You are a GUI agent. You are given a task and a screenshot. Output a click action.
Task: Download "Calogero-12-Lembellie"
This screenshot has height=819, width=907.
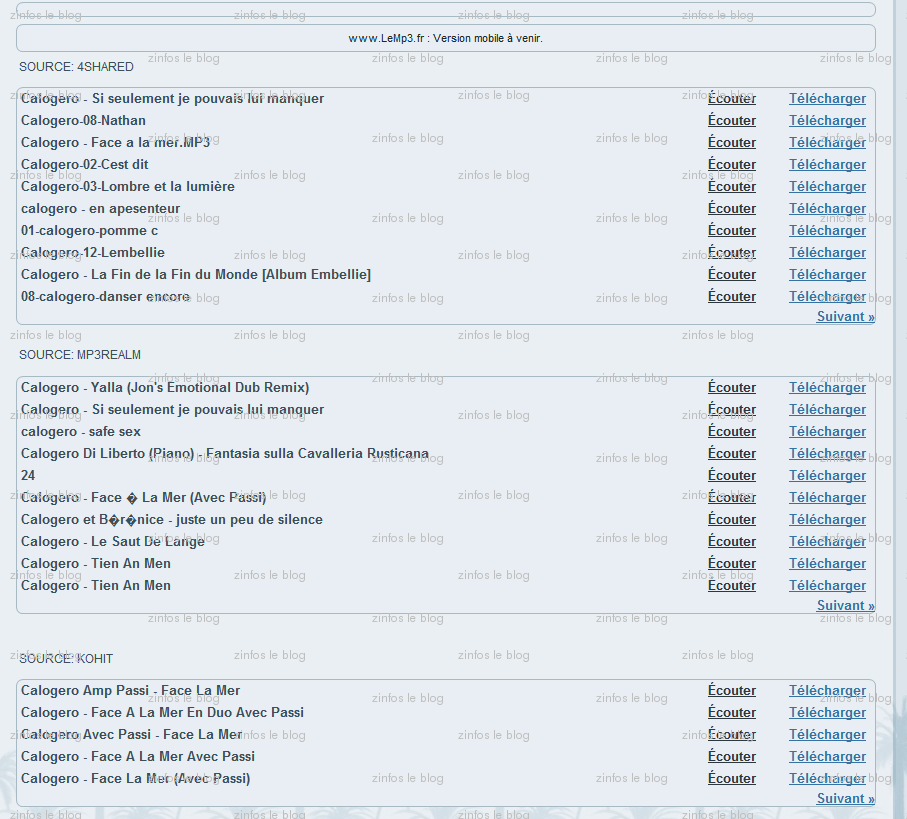tap(827, 252)
